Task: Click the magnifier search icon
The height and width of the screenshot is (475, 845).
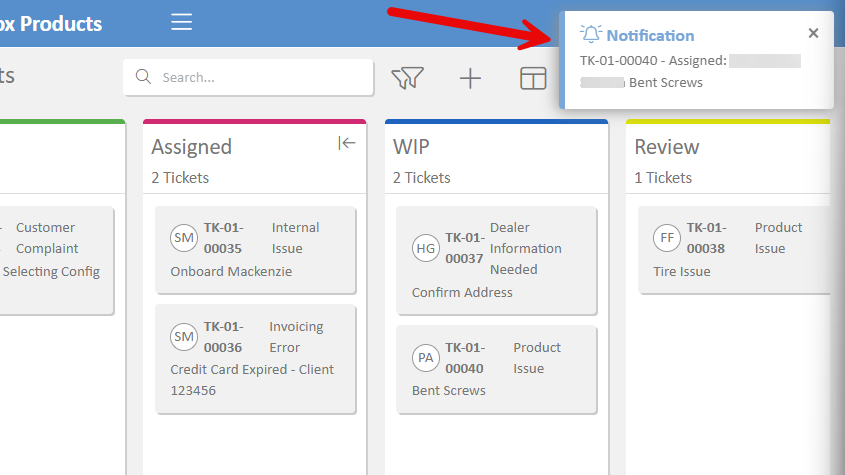Action: [x=143, y=77]
